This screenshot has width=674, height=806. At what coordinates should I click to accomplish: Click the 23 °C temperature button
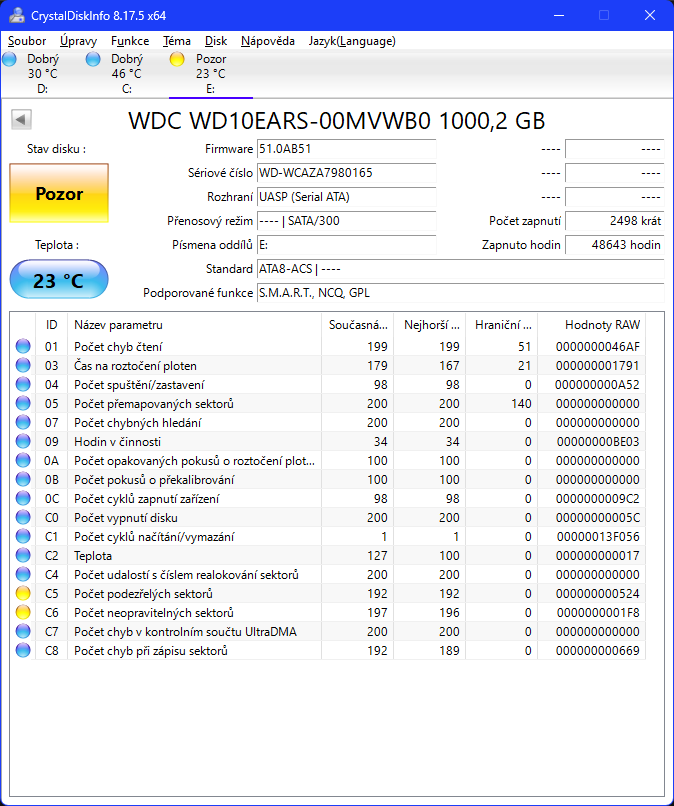pos(59,280)
